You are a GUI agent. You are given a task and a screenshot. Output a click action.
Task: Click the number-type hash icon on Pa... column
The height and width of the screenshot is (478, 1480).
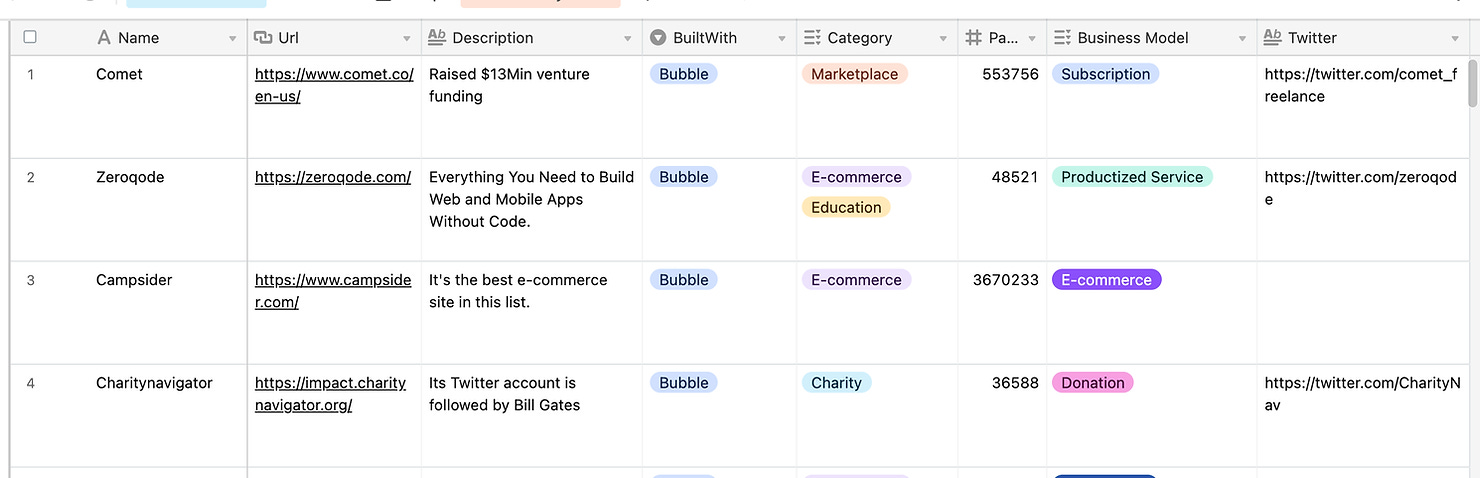[x=973, y=38]
